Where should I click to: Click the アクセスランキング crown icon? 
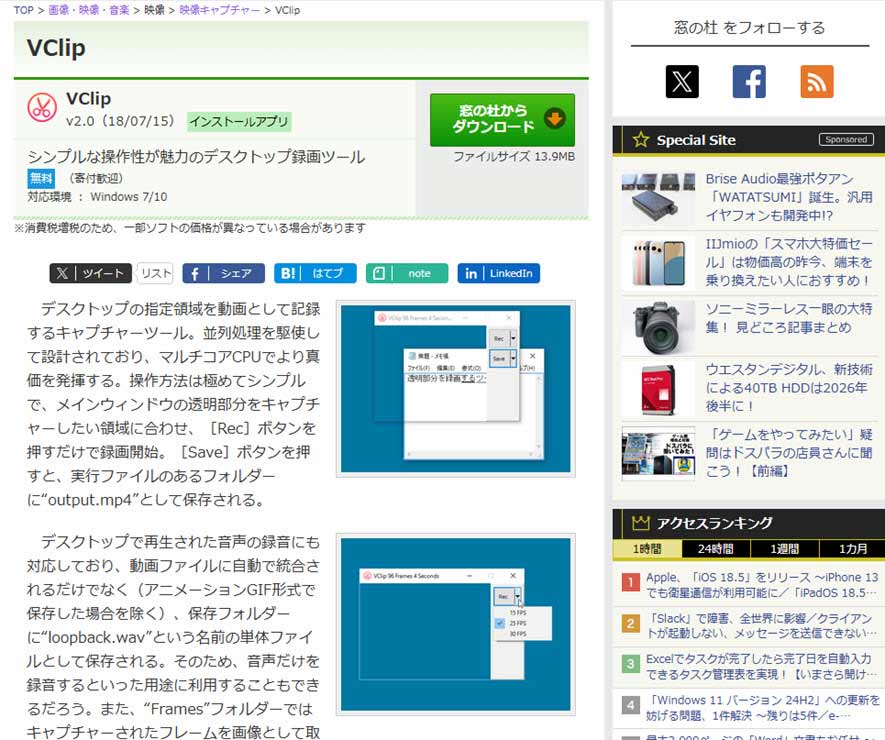[641, 523]
